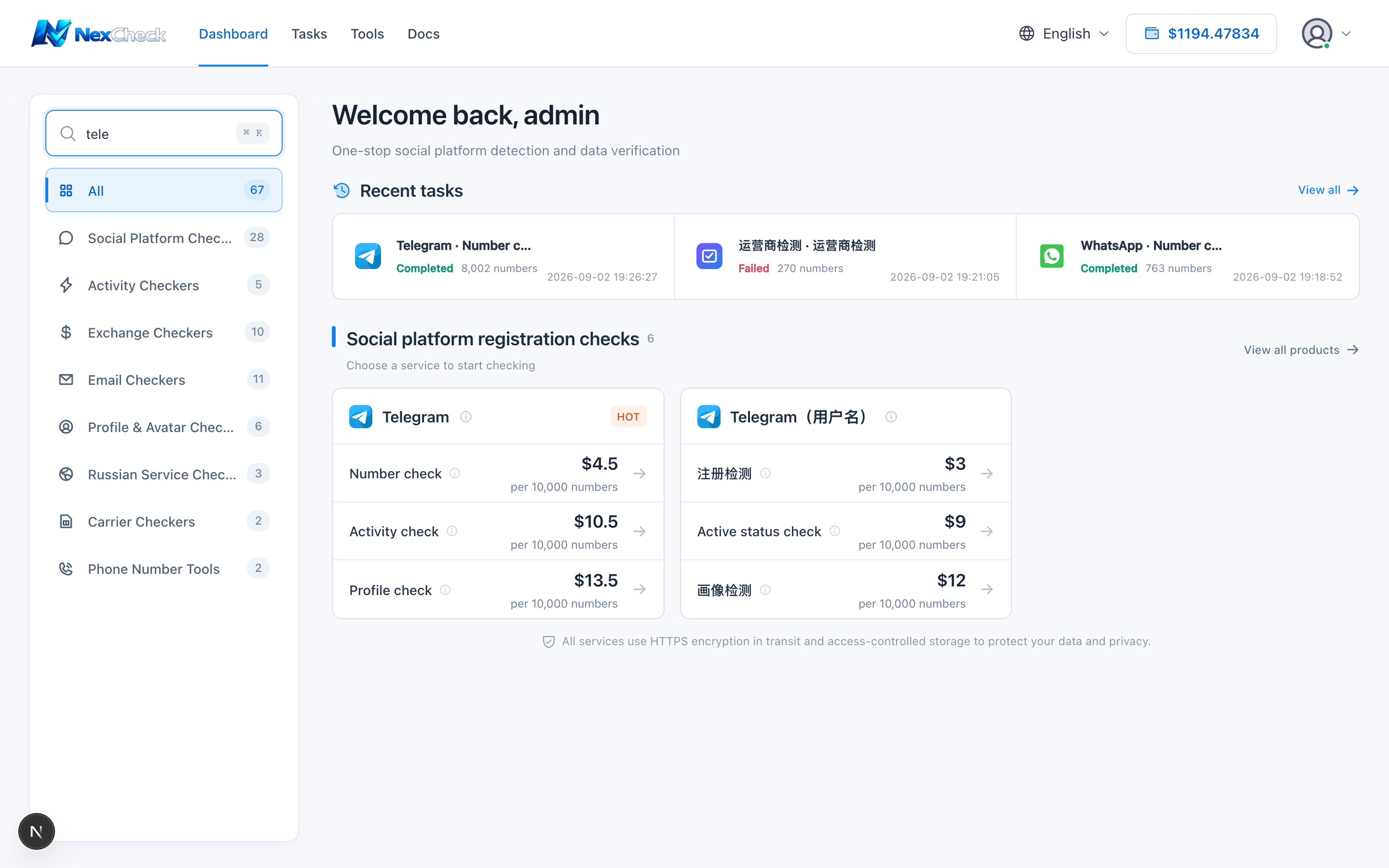
Task: Click the Welcome back, admin heading
Action: (465, 115)
